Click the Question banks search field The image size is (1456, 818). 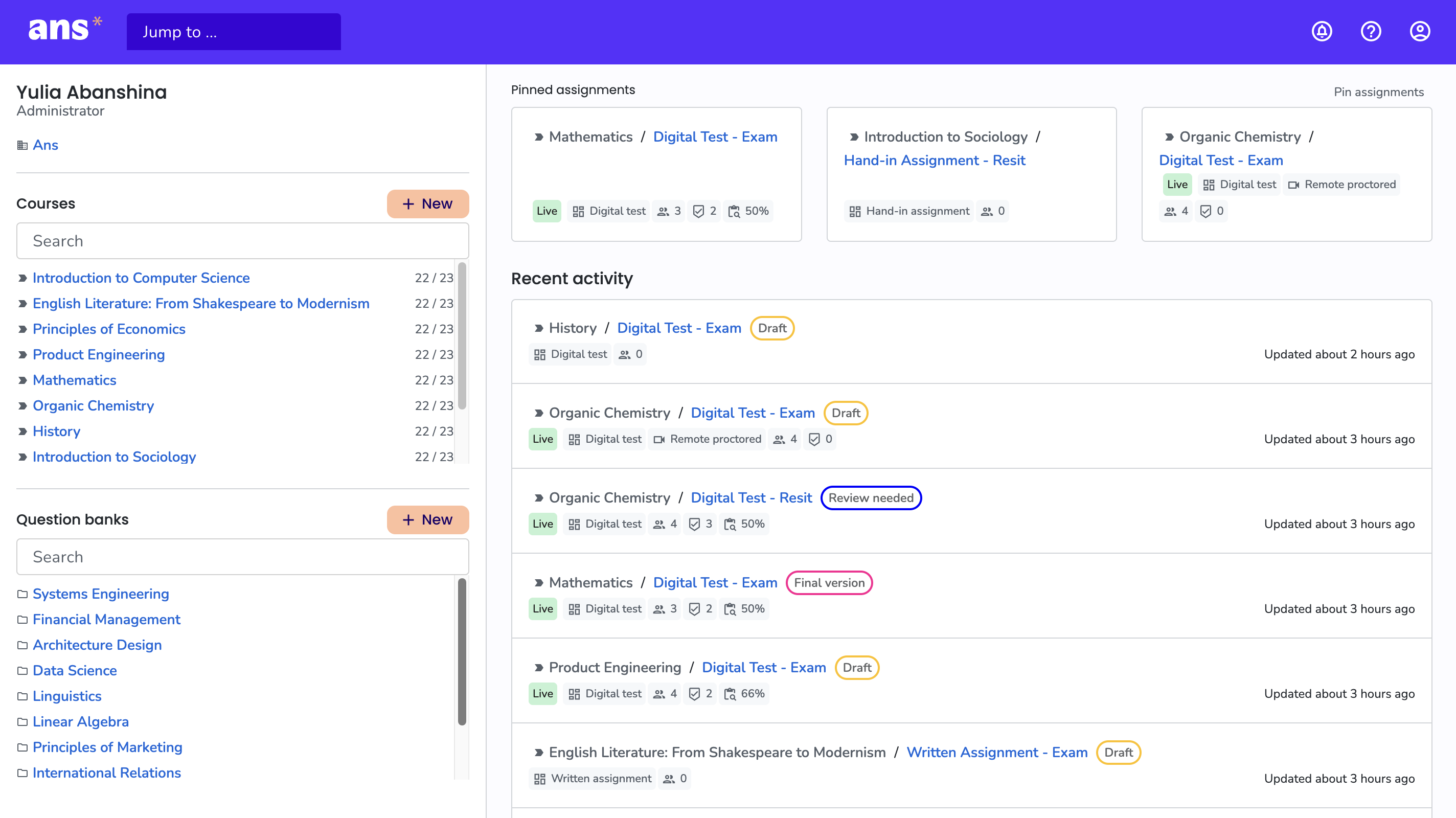point(242,557)
